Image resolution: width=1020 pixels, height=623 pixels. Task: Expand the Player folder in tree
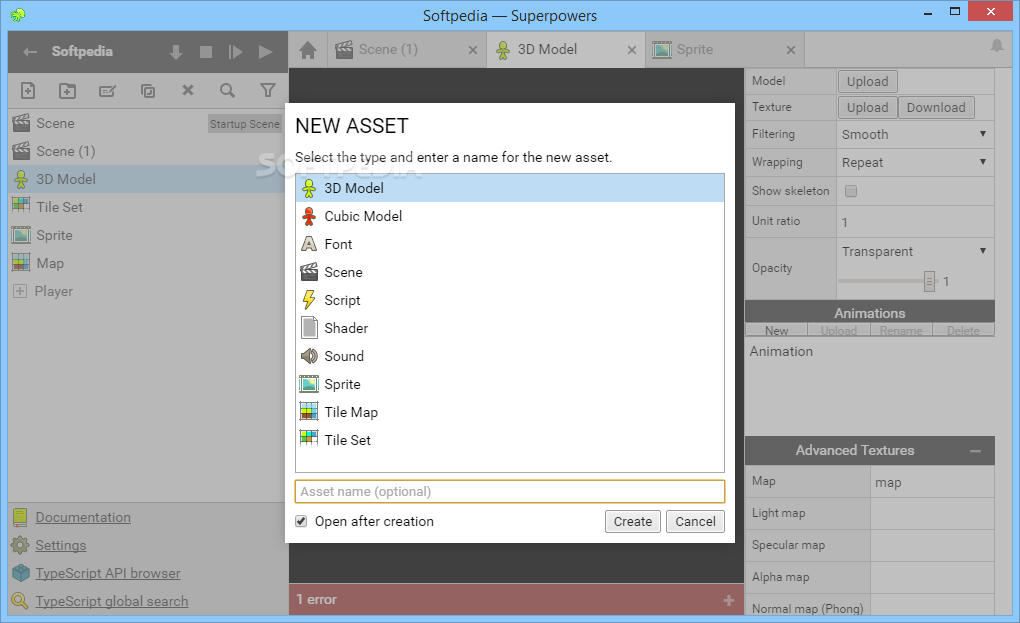(20, 291)
